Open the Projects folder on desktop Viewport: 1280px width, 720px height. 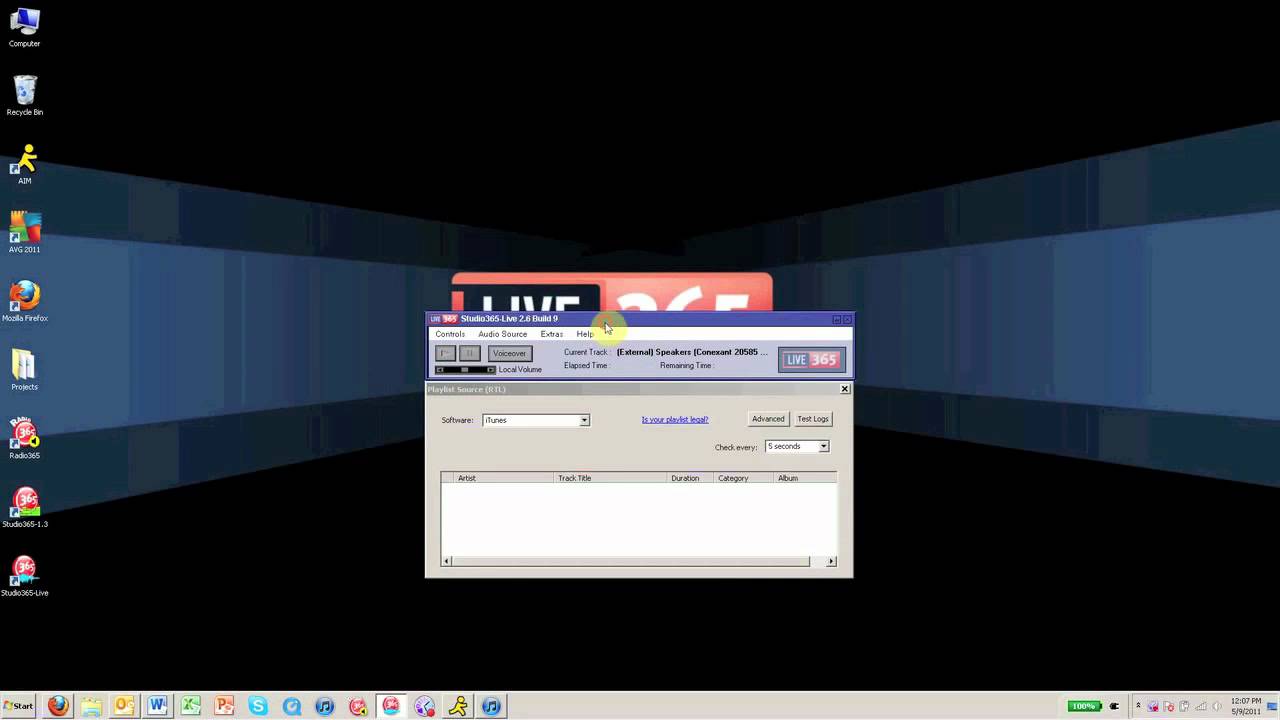pyautogui.click(x=24, y=370)
